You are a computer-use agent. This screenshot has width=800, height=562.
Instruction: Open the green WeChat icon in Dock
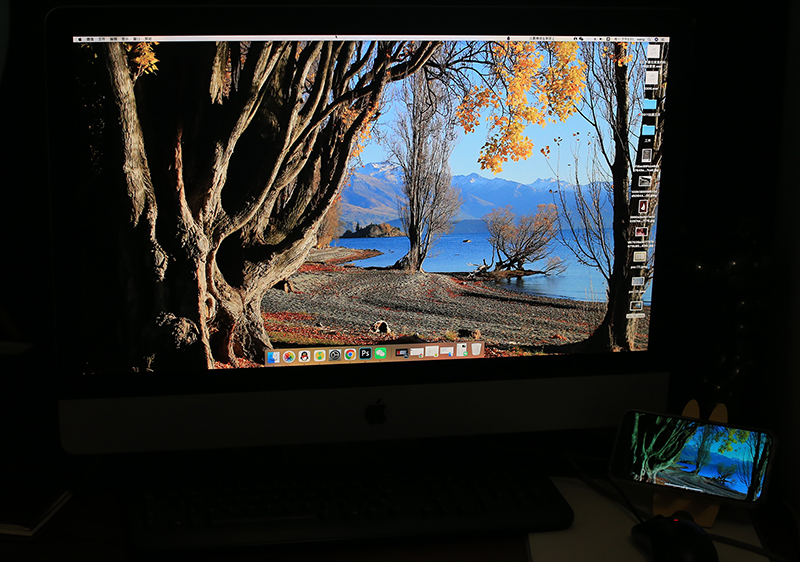tap(381, 353)
